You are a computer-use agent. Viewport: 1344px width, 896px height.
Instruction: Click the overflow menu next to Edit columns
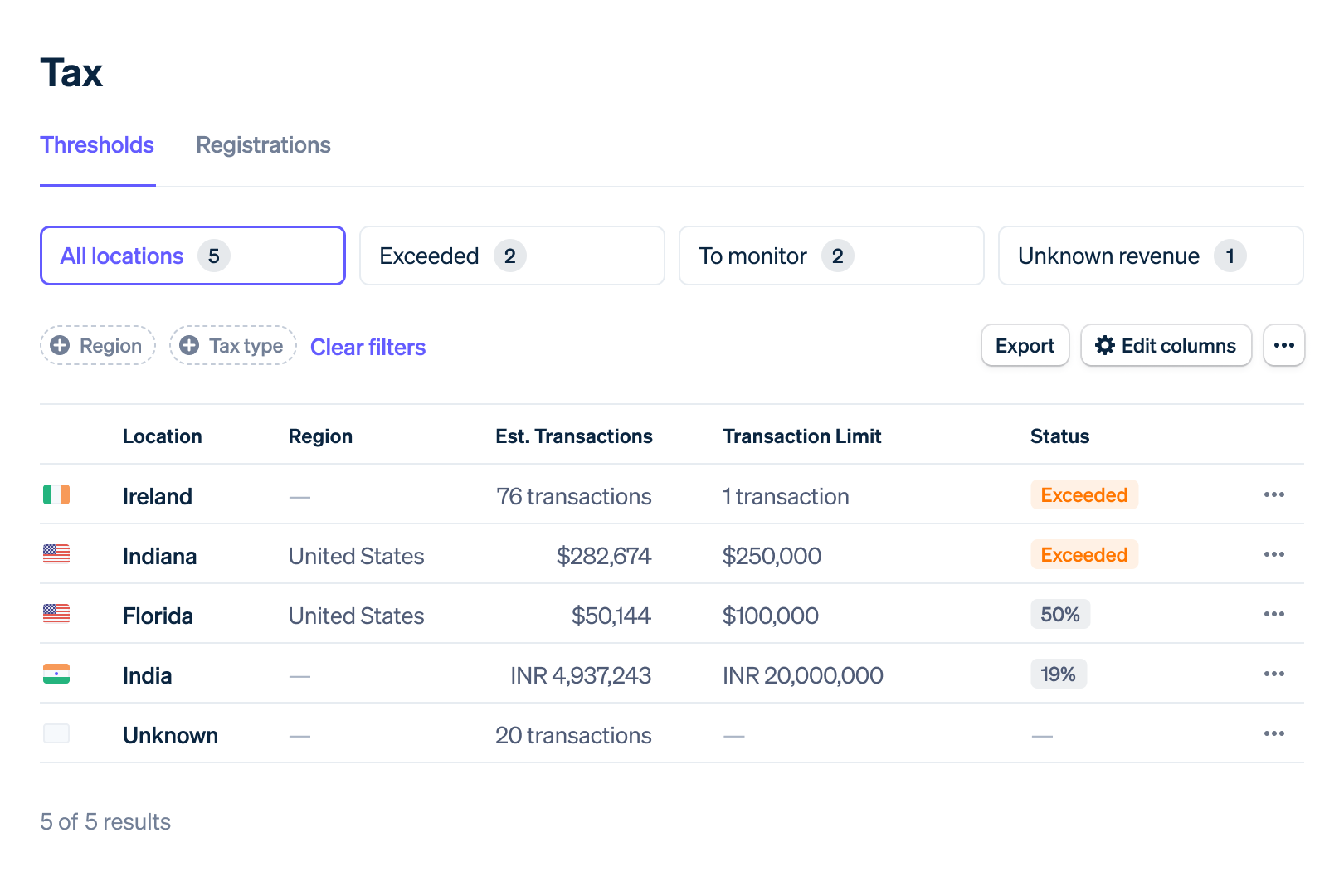pyautogui.click(x=1283, y=345)
